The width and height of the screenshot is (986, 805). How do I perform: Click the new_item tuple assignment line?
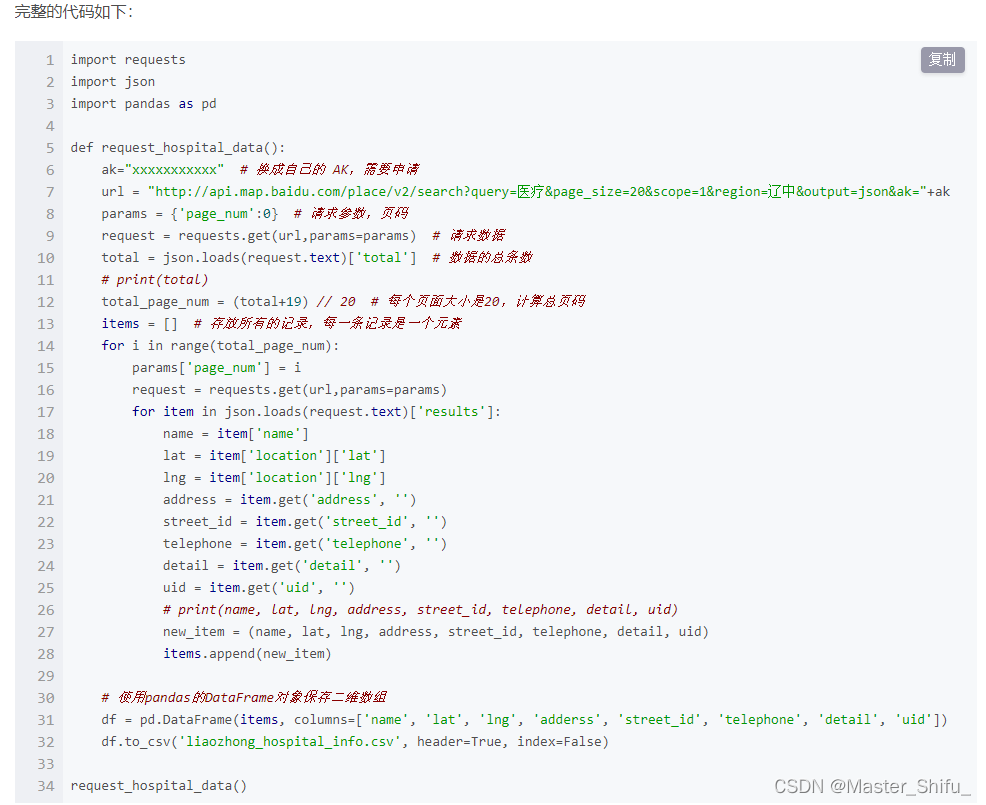pyautogui.click(x=436, y=632)
